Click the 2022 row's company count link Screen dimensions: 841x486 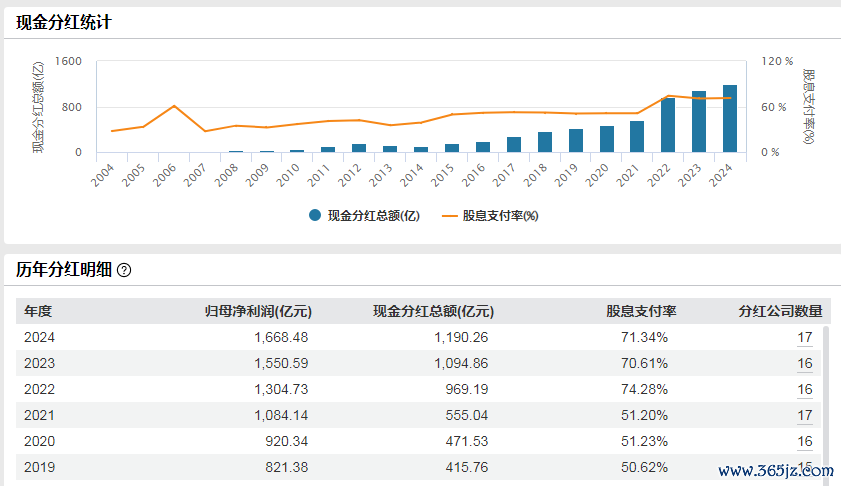(804, 390)
